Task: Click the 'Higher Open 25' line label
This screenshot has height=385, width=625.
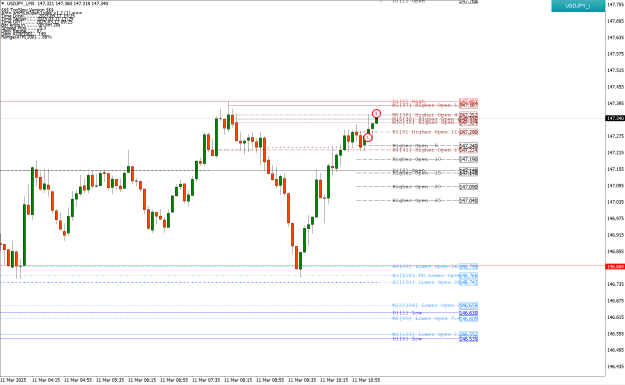Action: [x=417, y=200]
